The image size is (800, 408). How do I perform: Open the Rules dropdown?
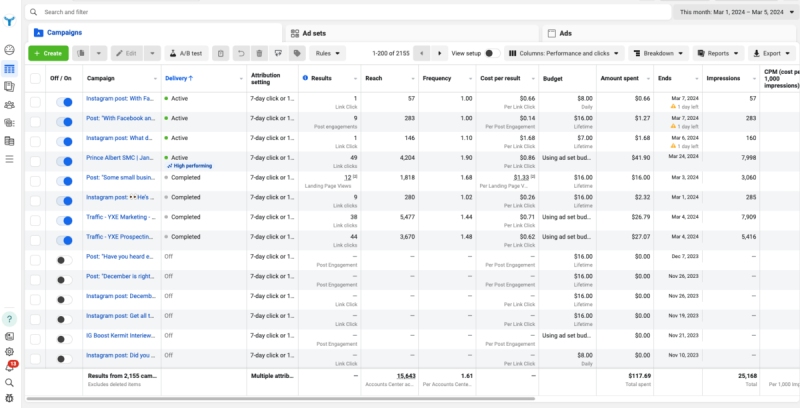(328, 53)
